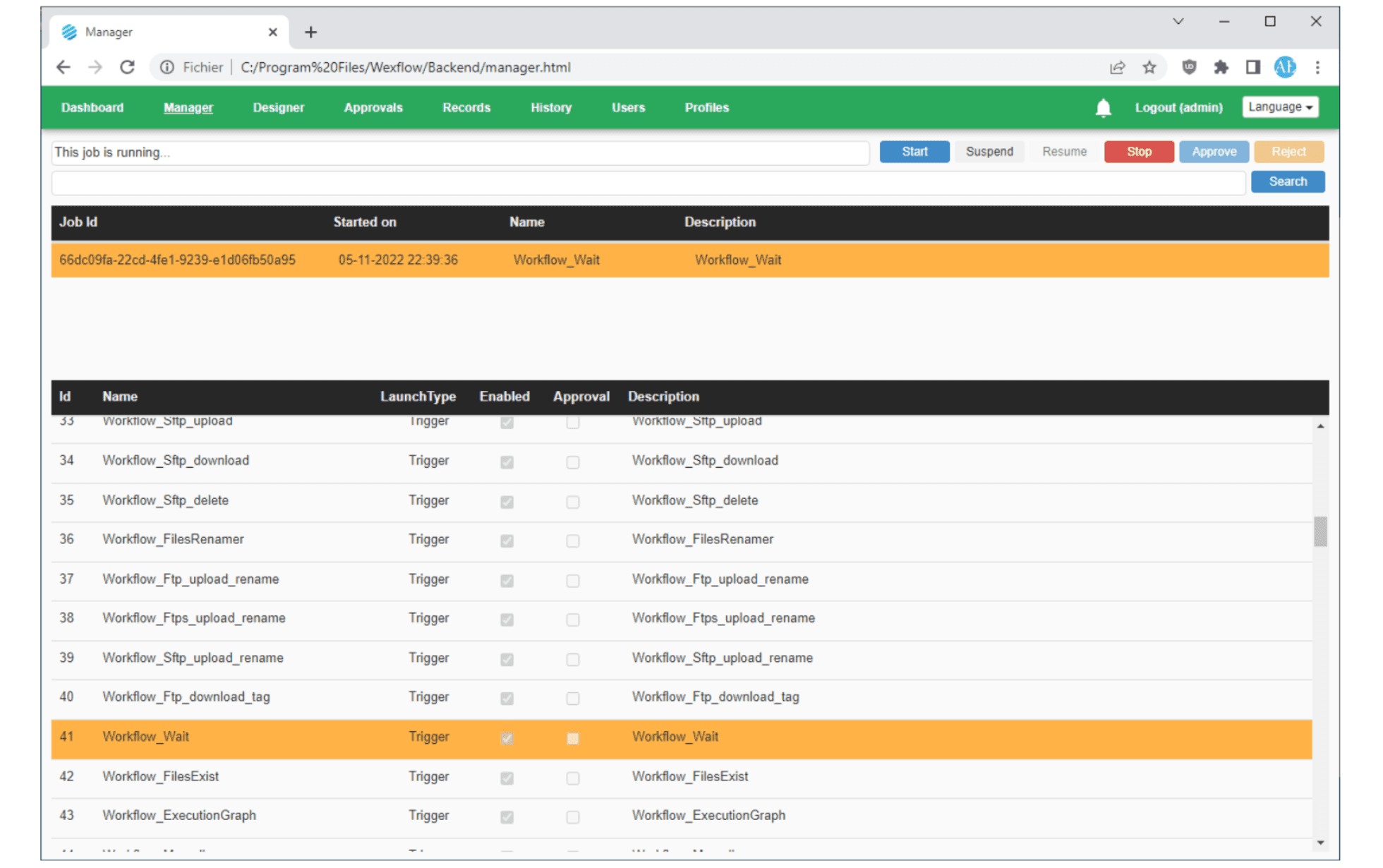Click the browser back arrow
This screenshot has width=1383, height=868.
click(x=64, y=68)
